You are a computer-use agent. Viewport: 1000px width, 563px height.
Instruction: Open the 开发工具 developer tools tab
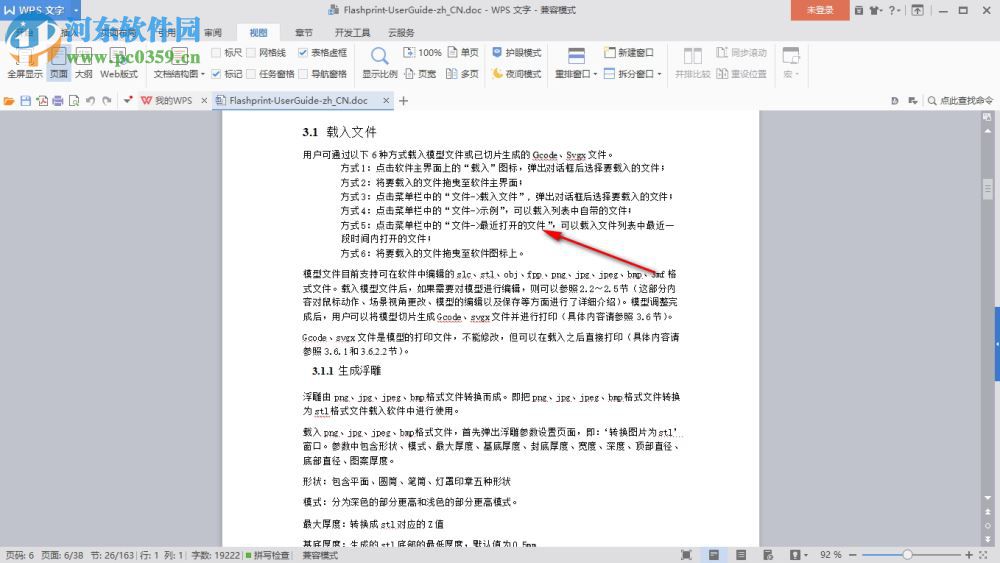(352, 33)
